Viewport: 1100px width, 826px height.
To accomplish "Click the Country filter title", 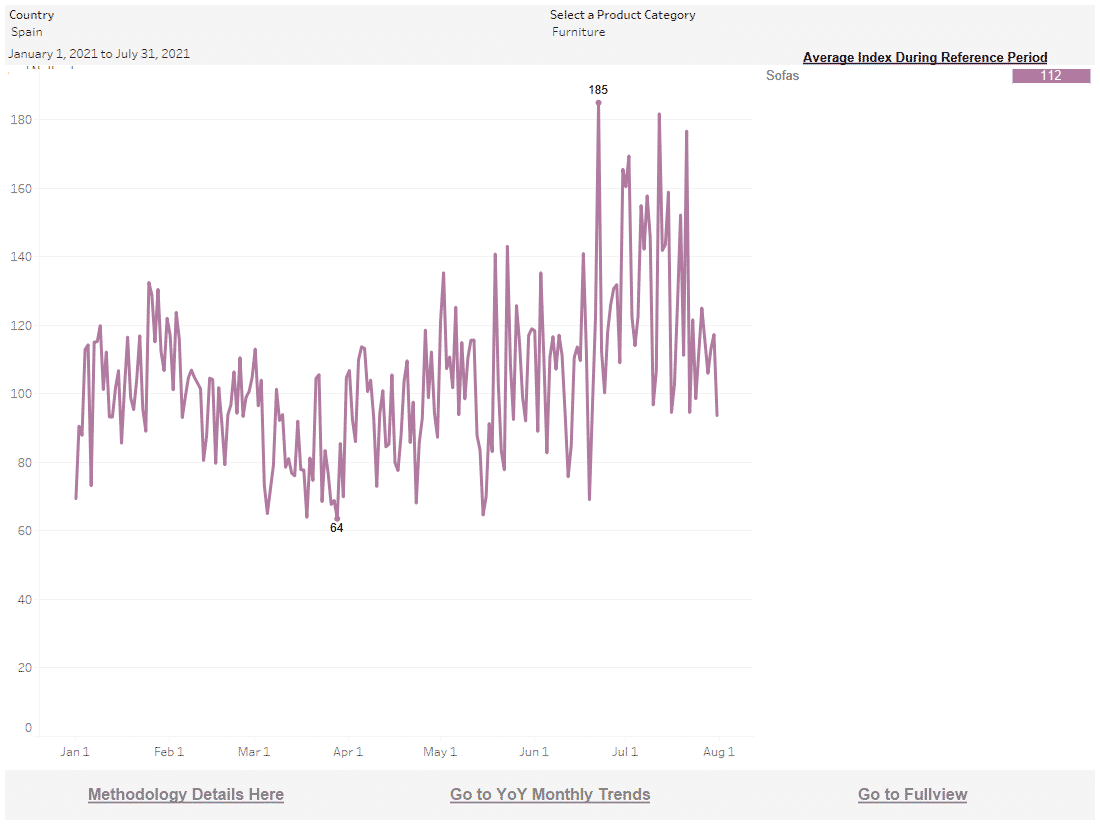I will click(x=32, y=15).
